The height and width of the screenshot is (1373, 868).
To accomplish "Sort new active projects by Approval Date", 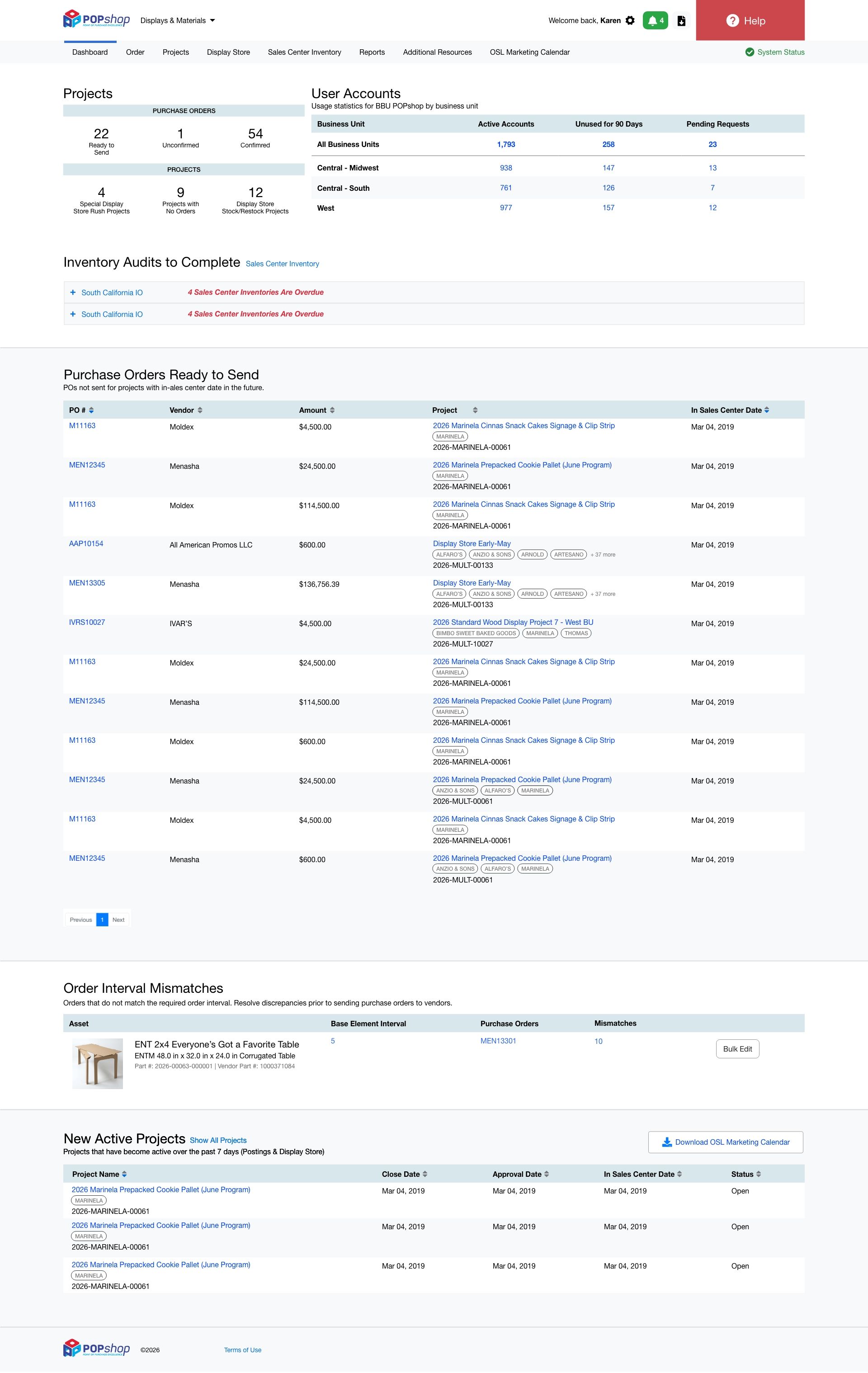I will [x=547, y=1174].
